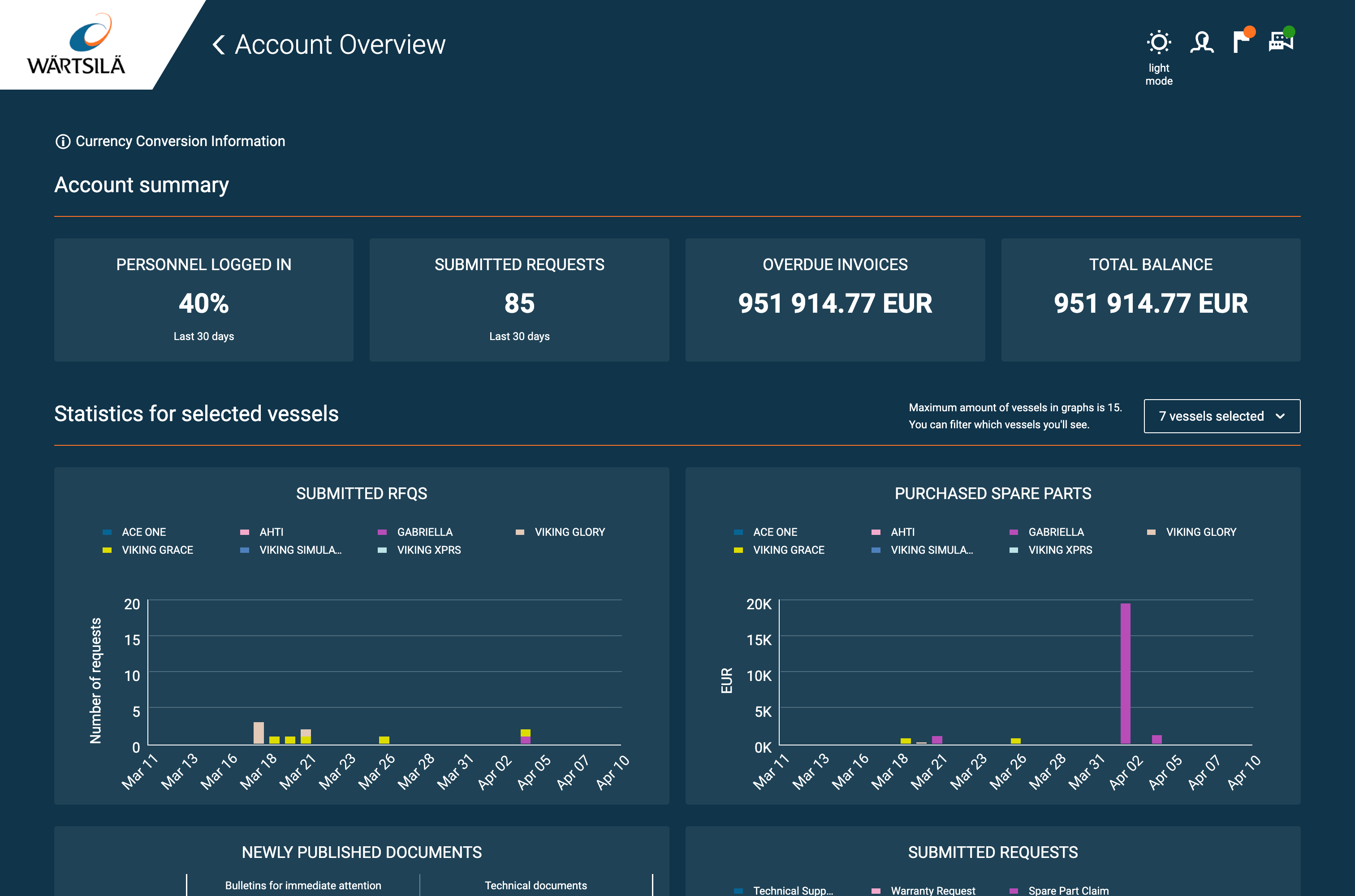
Task: Open the chat messages icon
Action: (x=1281, y=41)
